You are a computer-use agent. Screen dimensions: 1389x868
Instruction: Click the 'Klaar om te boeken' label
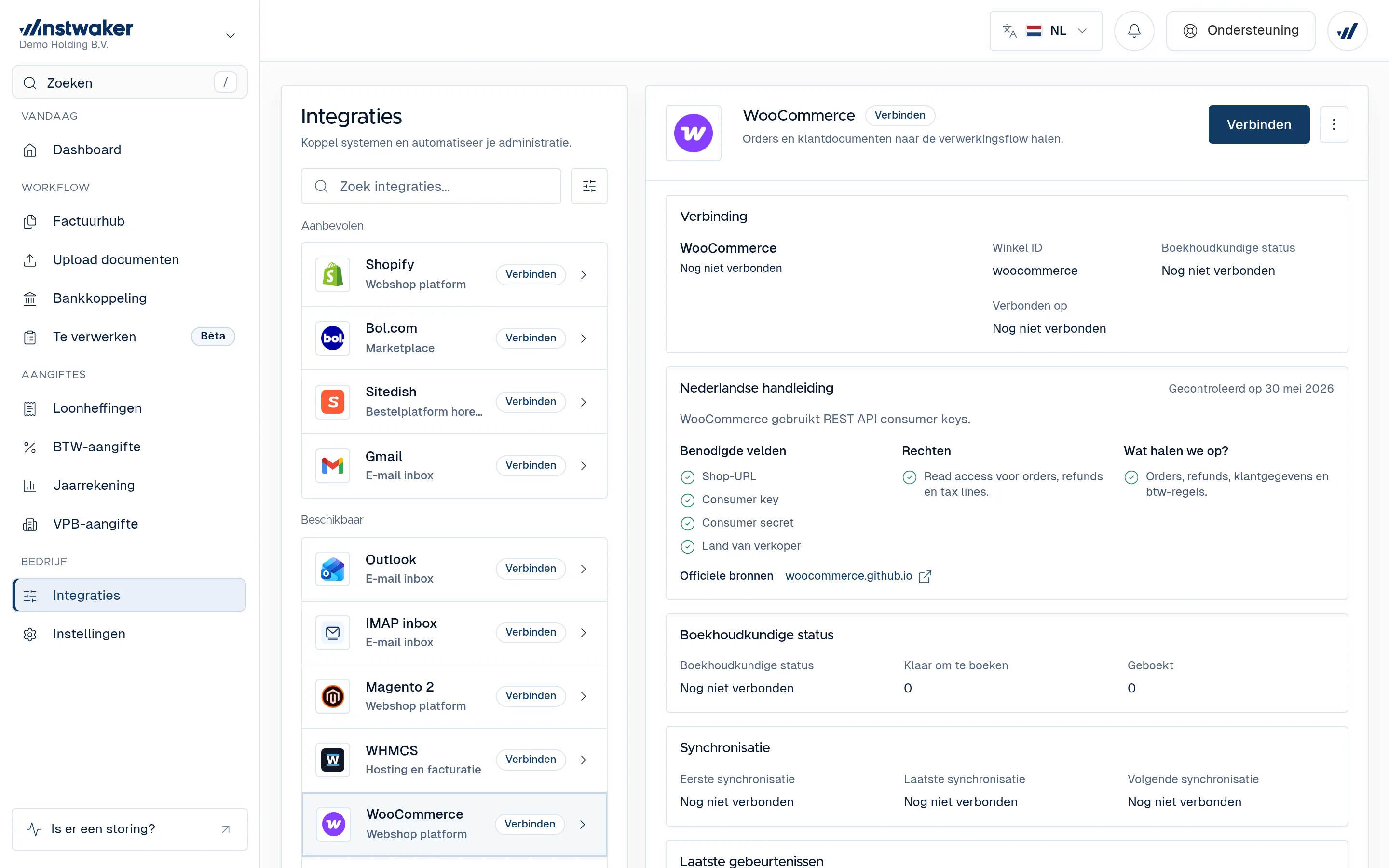pyautogui.click(x=955, y=665)
